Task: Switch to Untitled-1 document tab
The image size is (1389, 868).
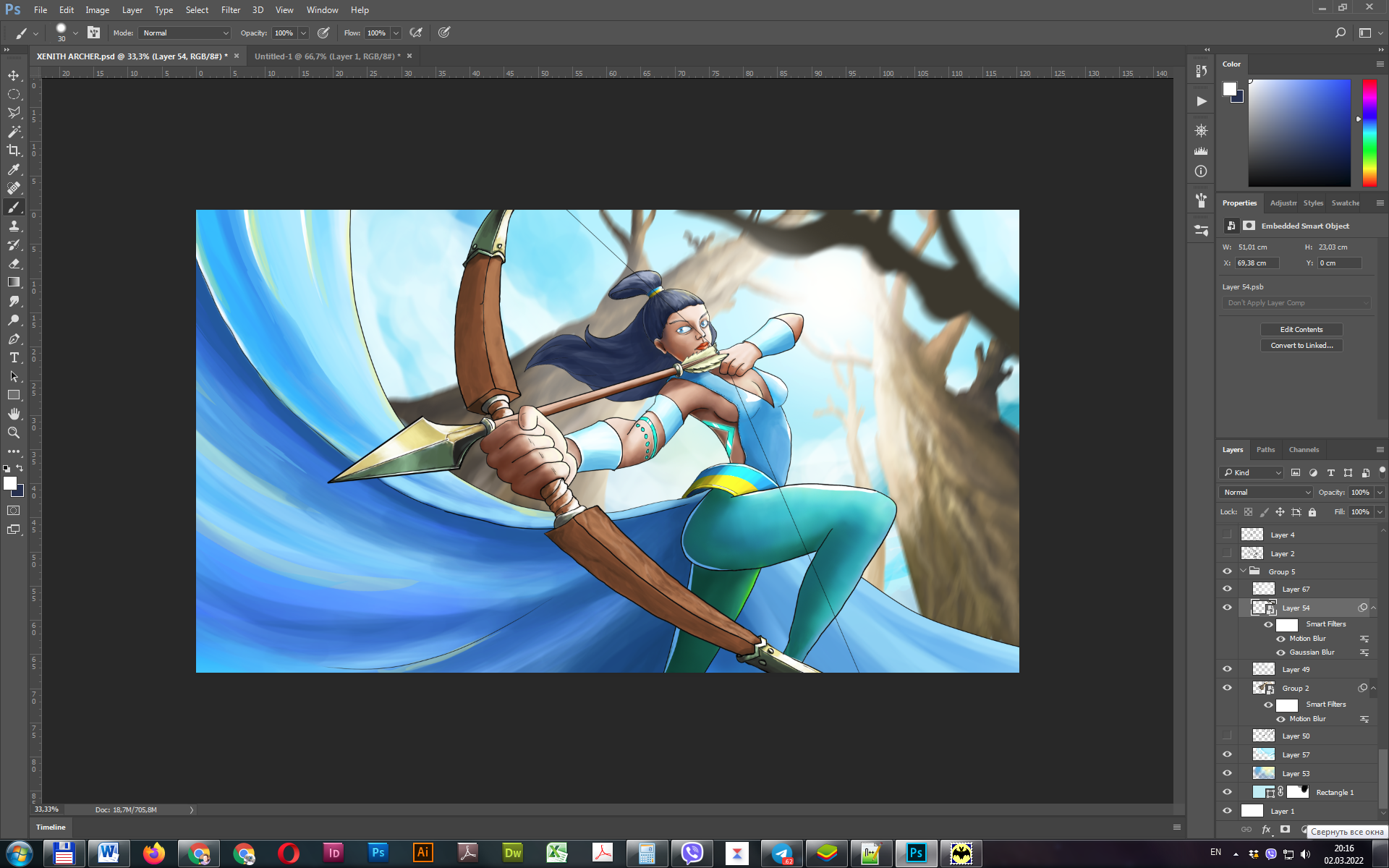Action: [327, 56]
